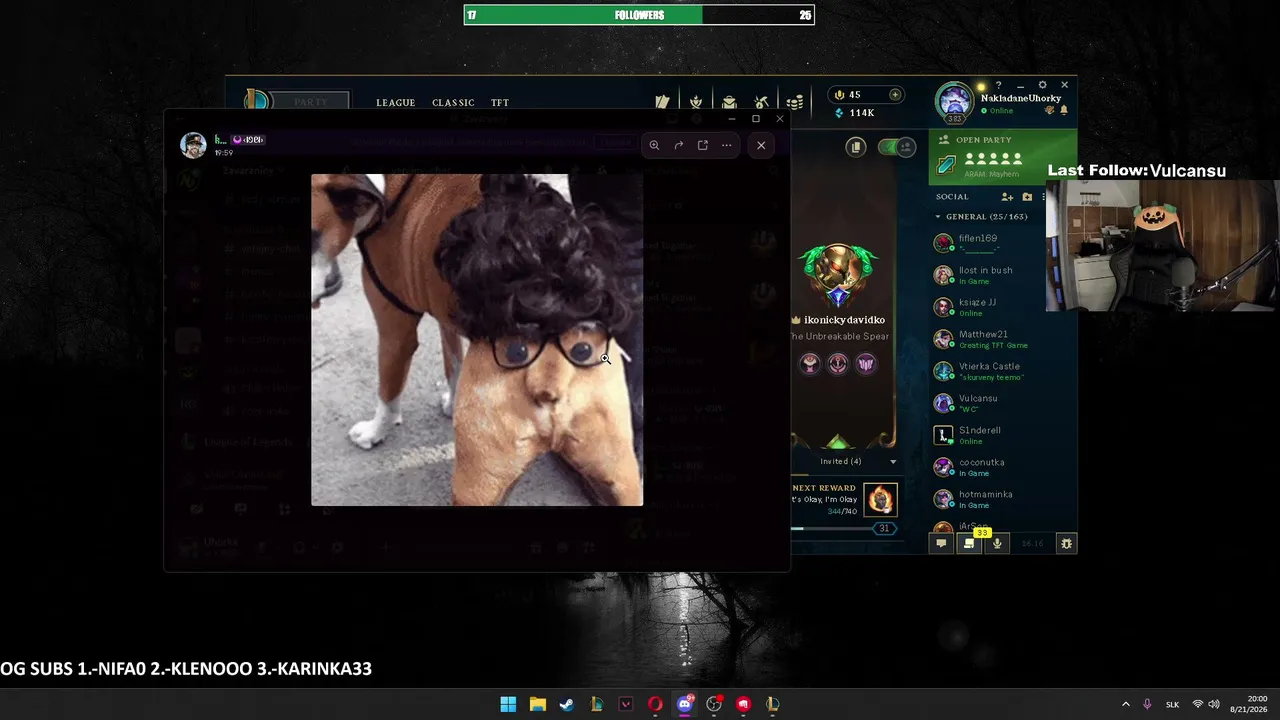
Task: Expand the Invited (4) dropdown
Action: coord(893,462)
